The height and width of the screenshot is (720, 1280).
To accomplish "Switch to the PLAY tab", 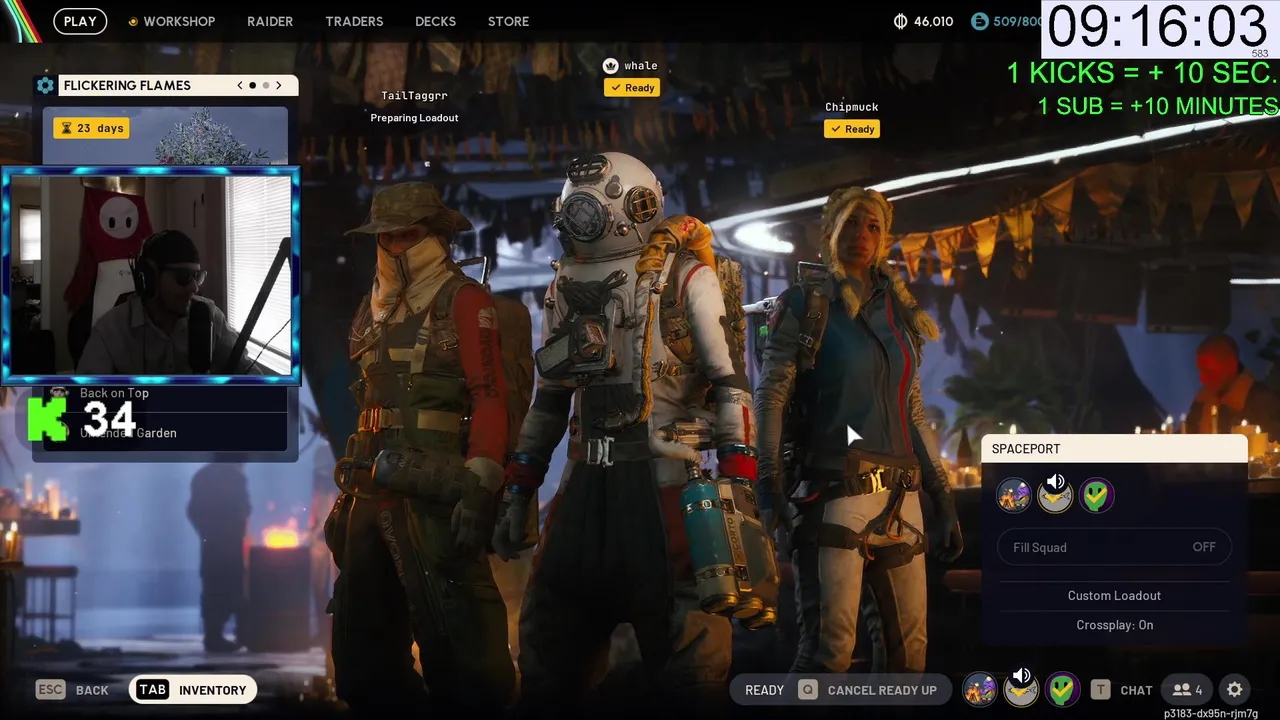I will (80, 21).
